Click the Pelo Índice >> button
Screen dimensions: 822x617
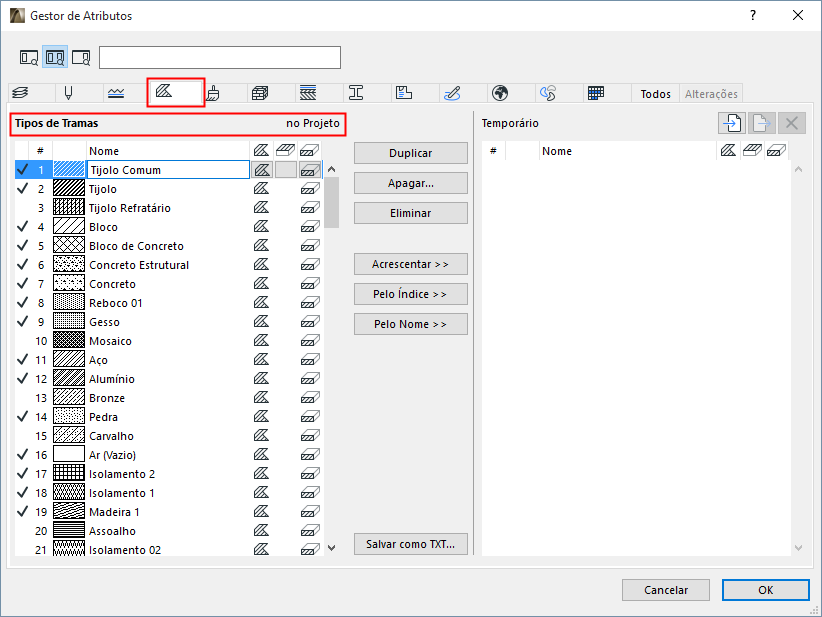[410, 294]
